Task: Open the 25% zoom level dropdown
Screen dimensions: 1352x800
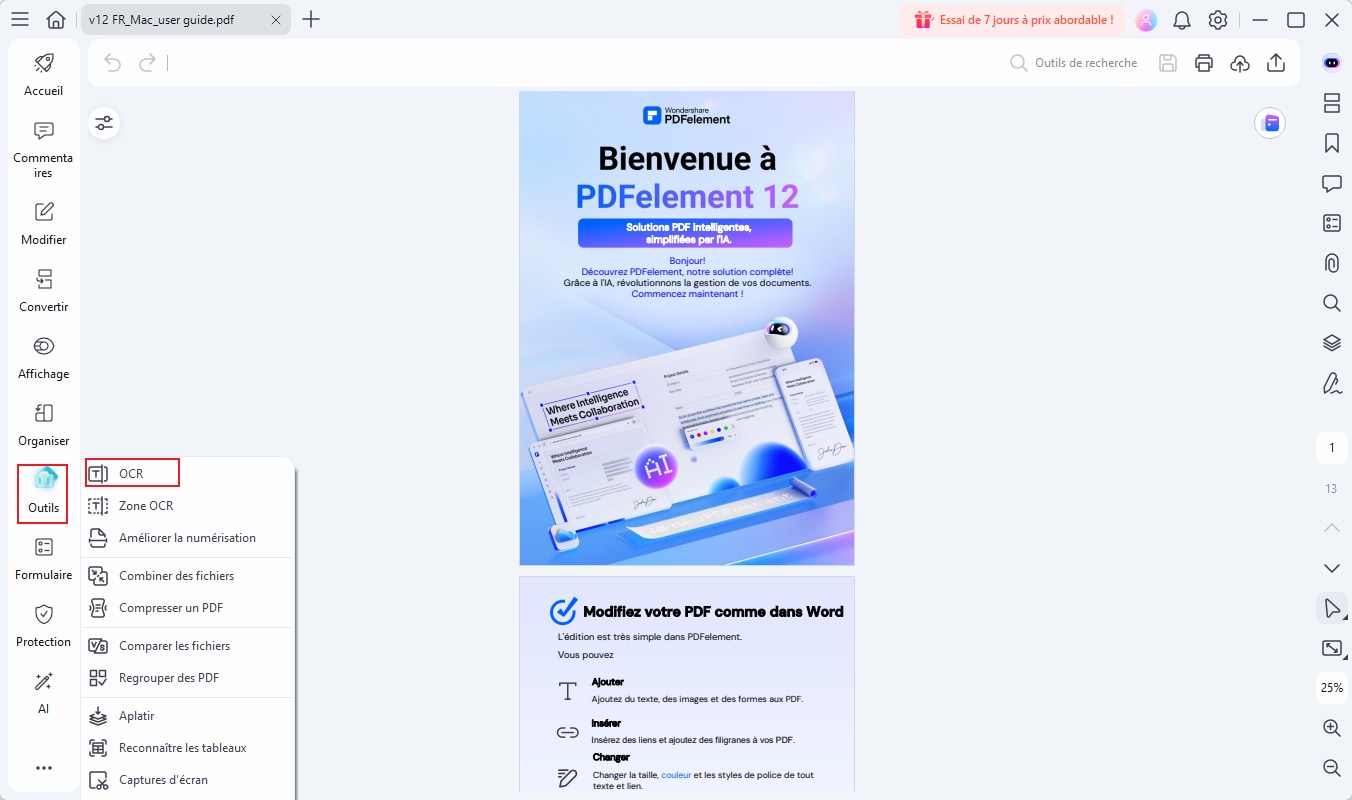Action: [x=1331, y=688]
